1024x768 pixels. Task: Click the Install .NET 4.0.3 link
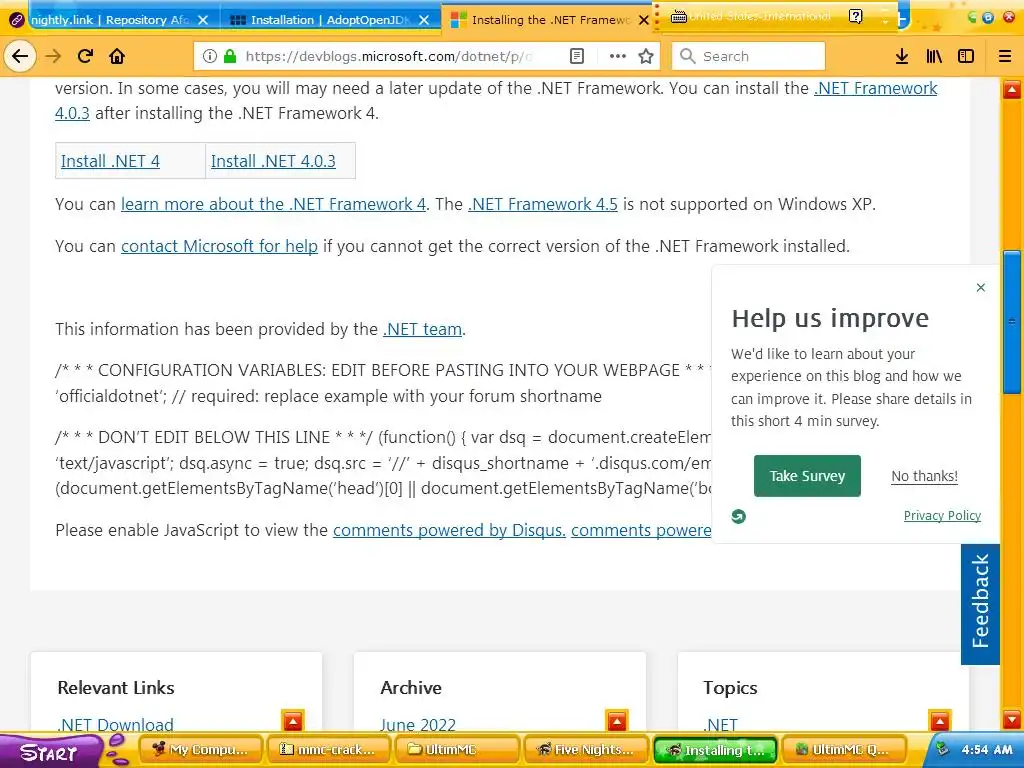pos(273,161)
